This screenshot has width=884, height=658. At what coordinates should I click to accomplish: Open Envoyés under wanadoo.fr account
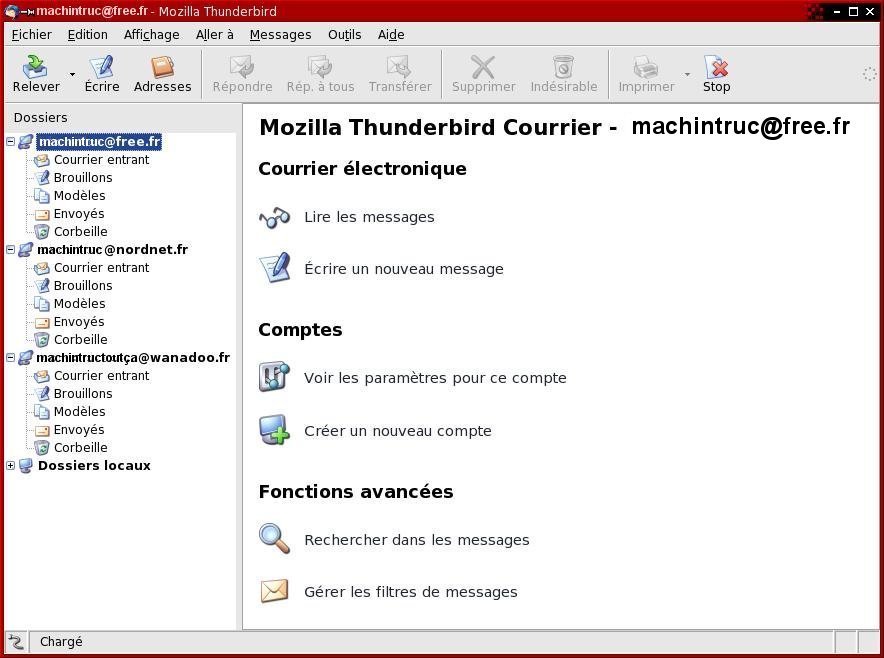pyautogui.click(x=79, y=430)
